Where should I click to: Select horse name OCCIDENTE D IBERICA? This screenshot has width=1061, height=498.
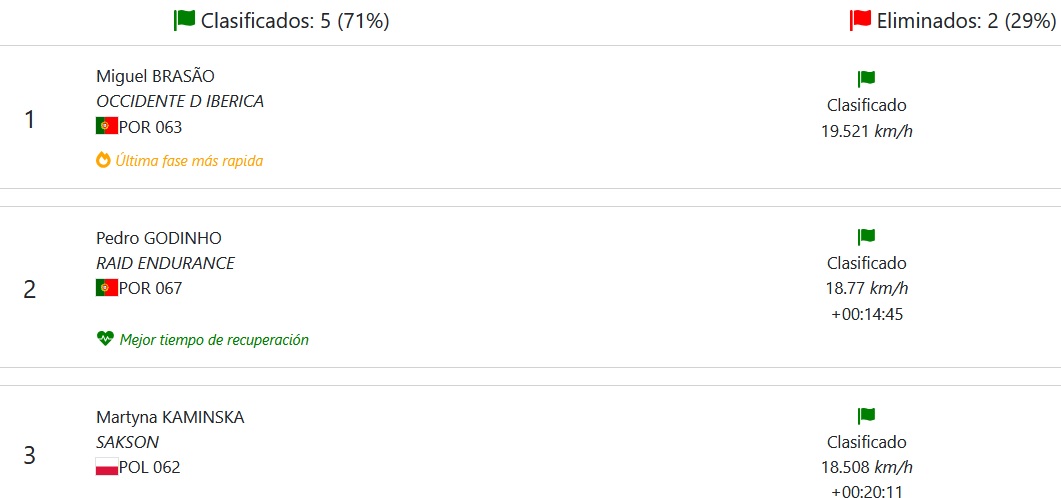pos(180,101)
